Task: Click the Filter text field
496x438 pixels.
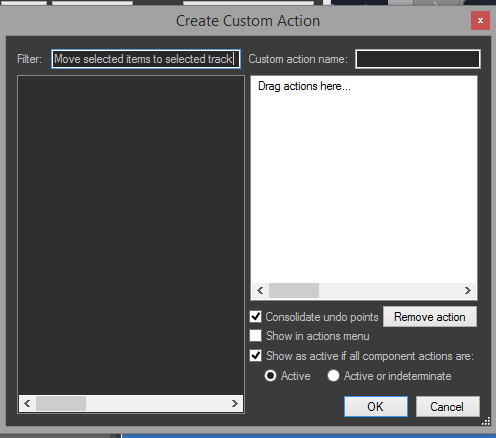Action: click(x=146, y=59)
